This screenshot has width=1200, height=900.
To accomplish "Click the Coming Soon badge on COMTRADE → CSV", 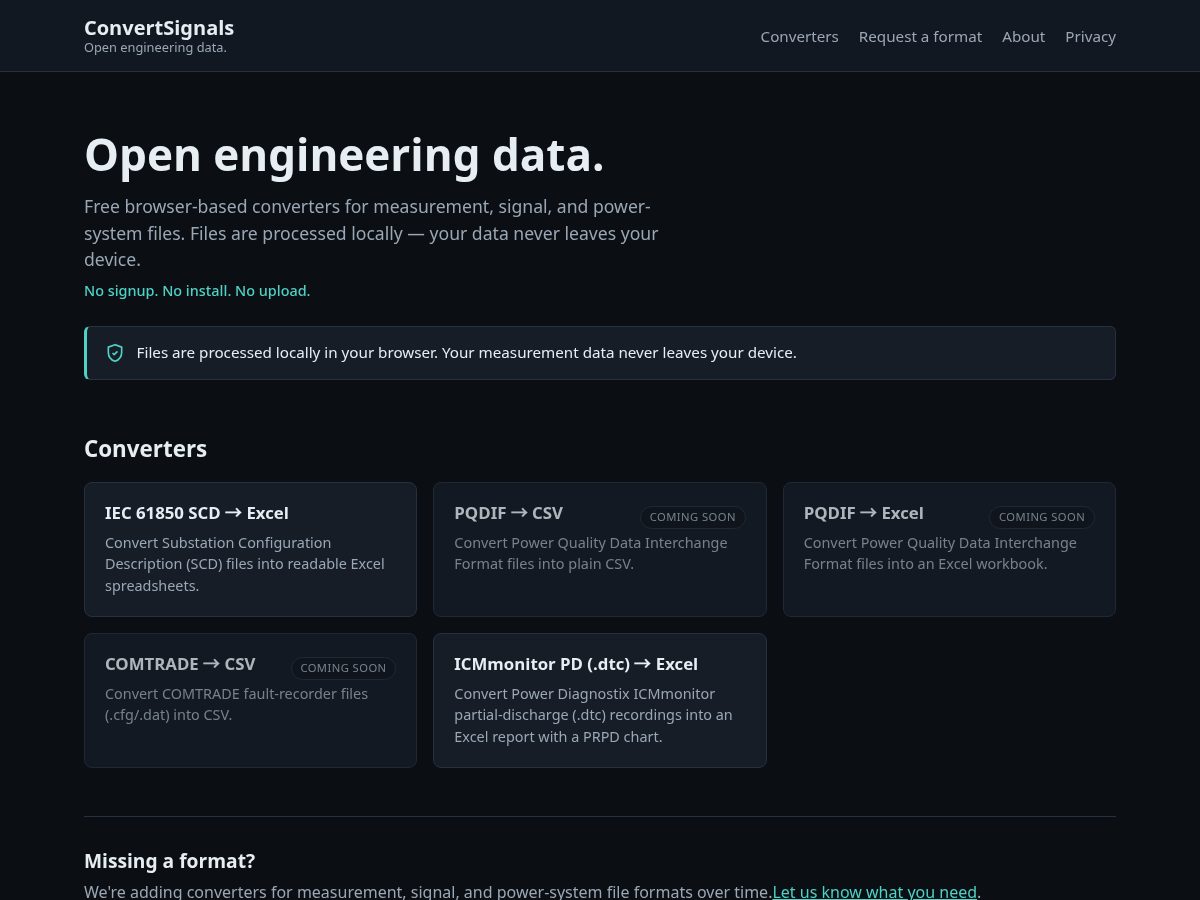I will click(343, 668).
